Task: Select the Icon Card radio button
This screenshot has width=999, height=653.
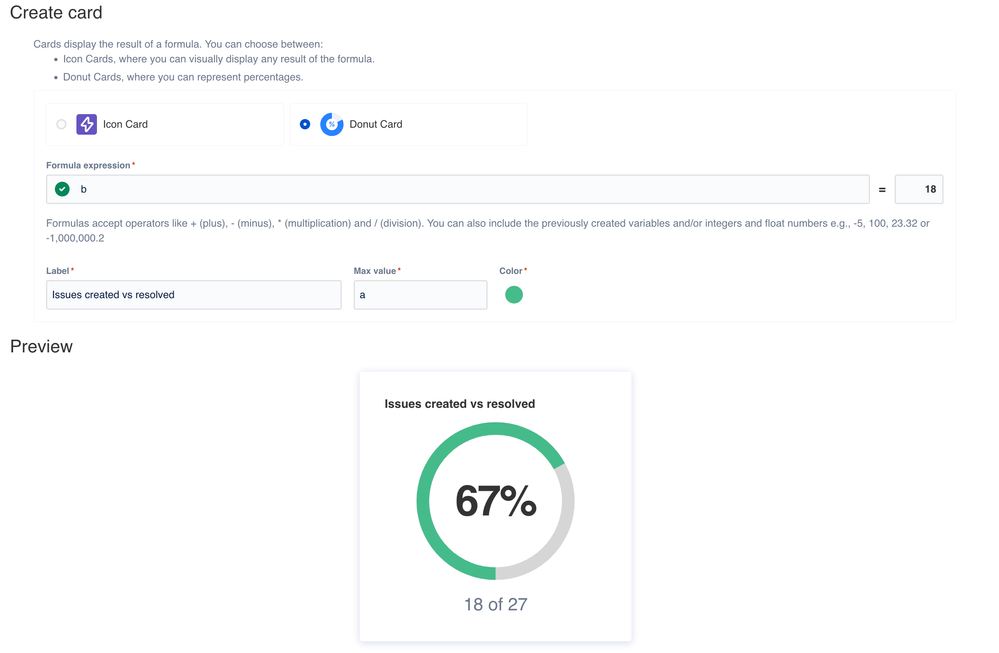Action: click(x=61, y=124)
